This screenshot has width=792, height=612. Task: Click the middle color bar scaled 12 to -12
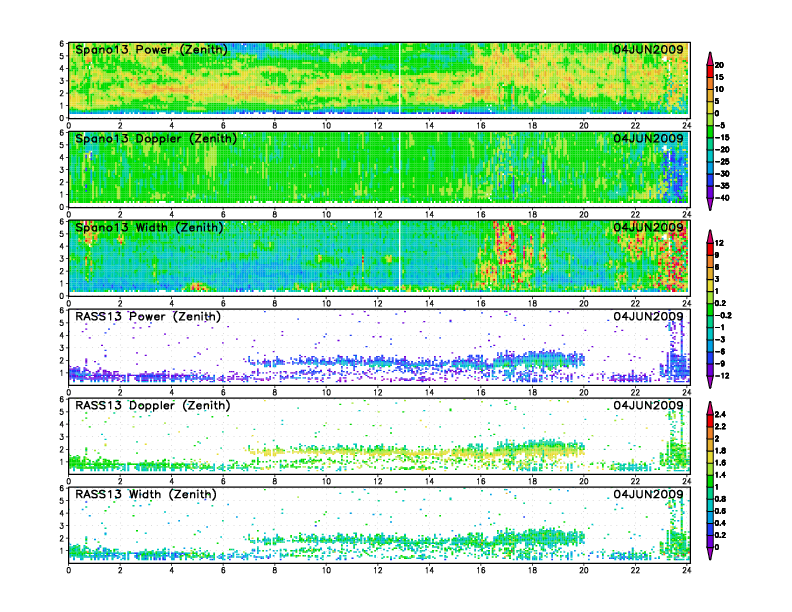[710, 309]
